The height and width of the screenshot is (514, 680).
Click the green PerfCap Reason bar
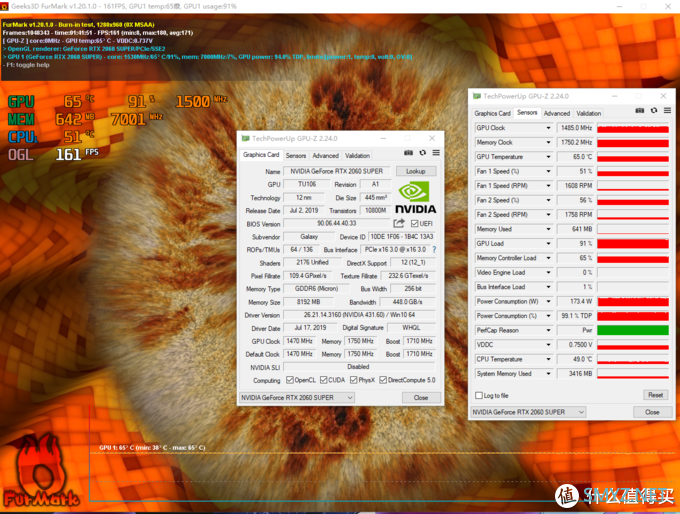pyautogui.click(x=633, y=330)
